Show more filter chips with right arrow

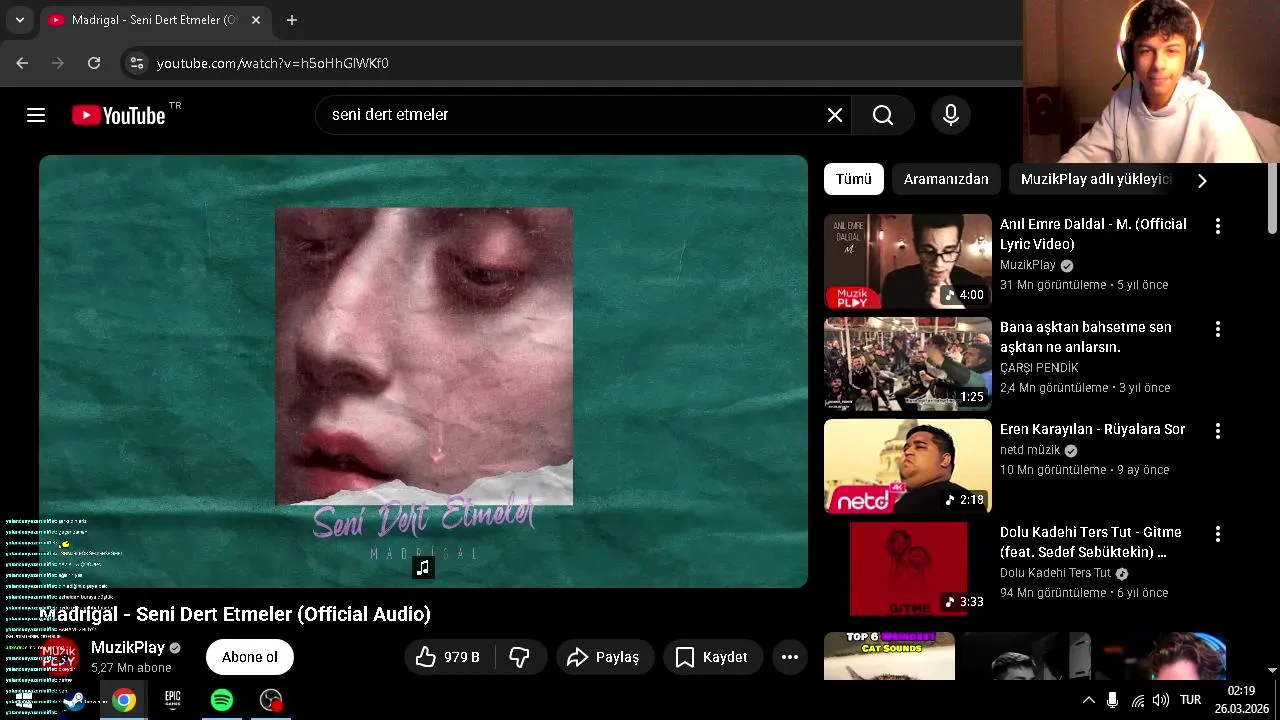click(x=1202, y=180)
